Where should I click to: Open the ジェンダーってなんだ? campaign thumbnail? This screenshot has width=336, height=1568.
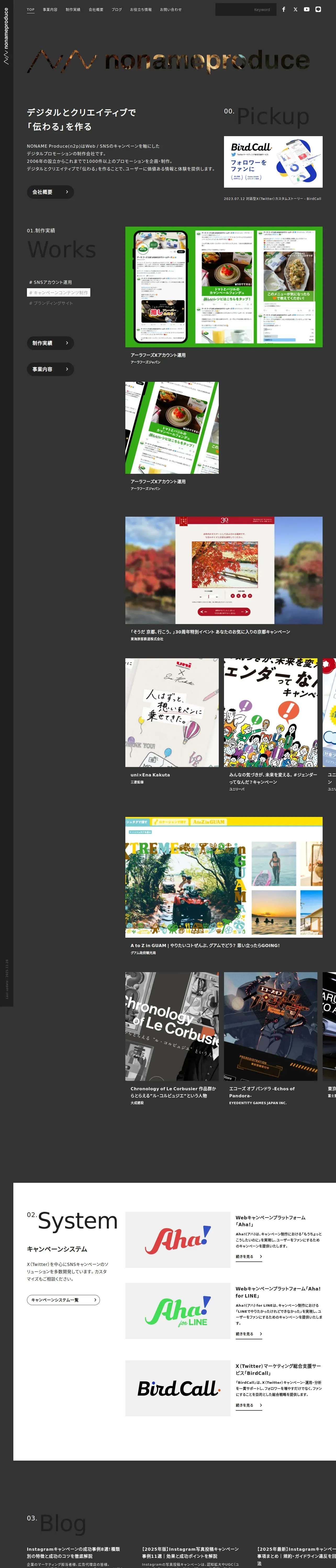click(x=271, y=712)
